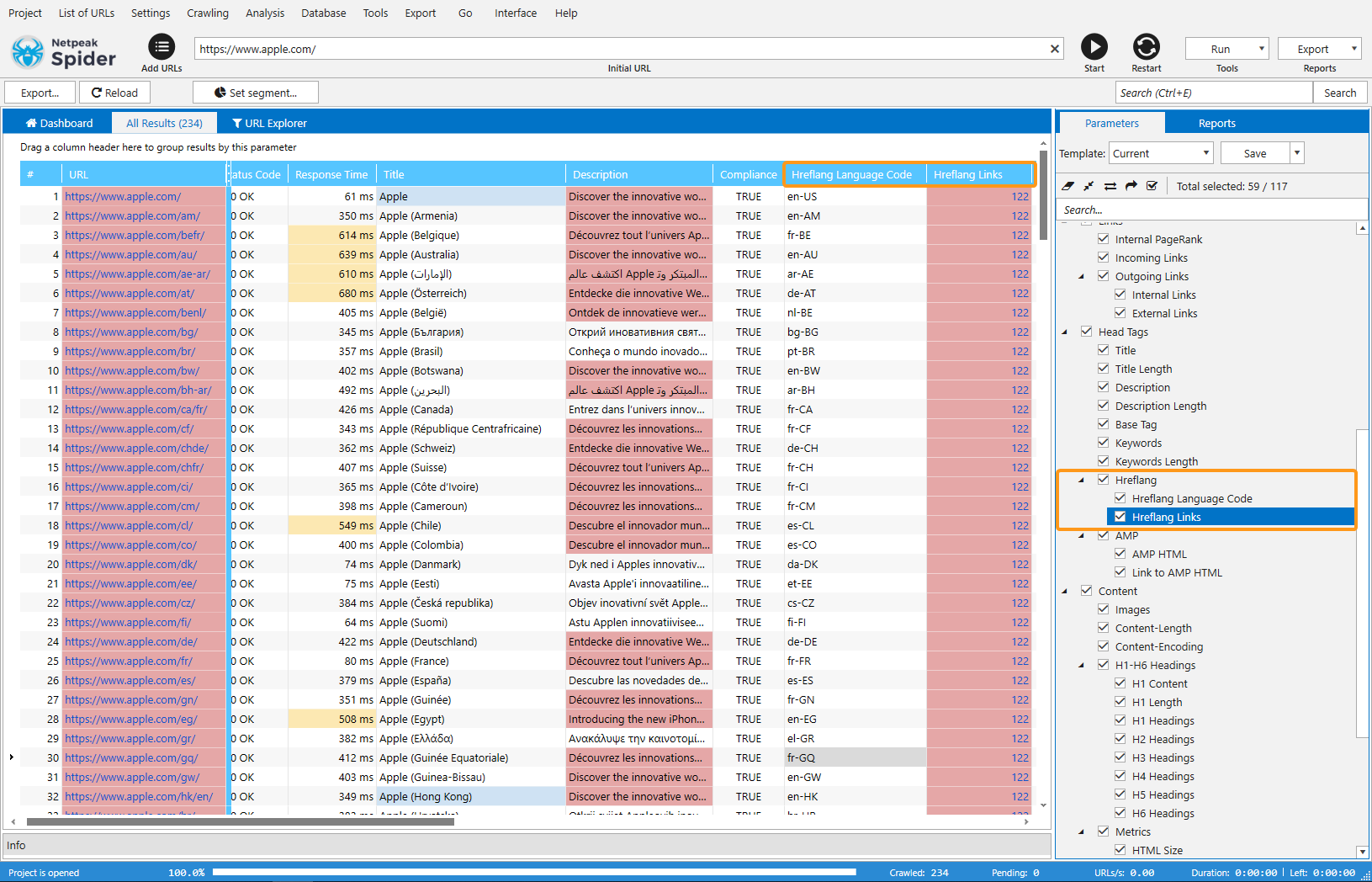This screenshot has width=1372, height=882.
Task: Click the Restart crawl icon
Action: 1146,47
